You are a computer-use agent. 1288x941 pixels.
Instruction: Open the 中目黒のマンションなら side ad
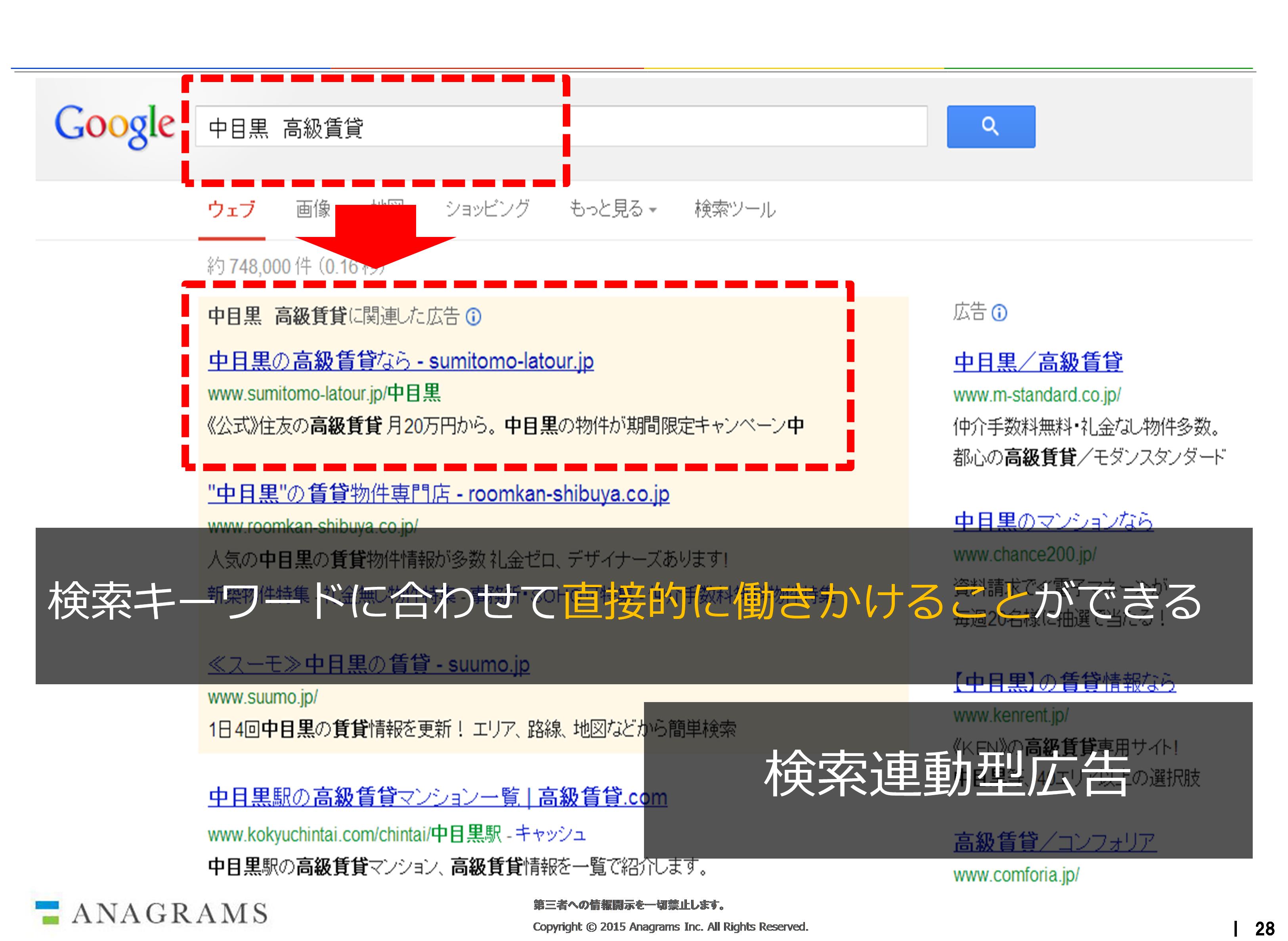[x=1053, y=521]
